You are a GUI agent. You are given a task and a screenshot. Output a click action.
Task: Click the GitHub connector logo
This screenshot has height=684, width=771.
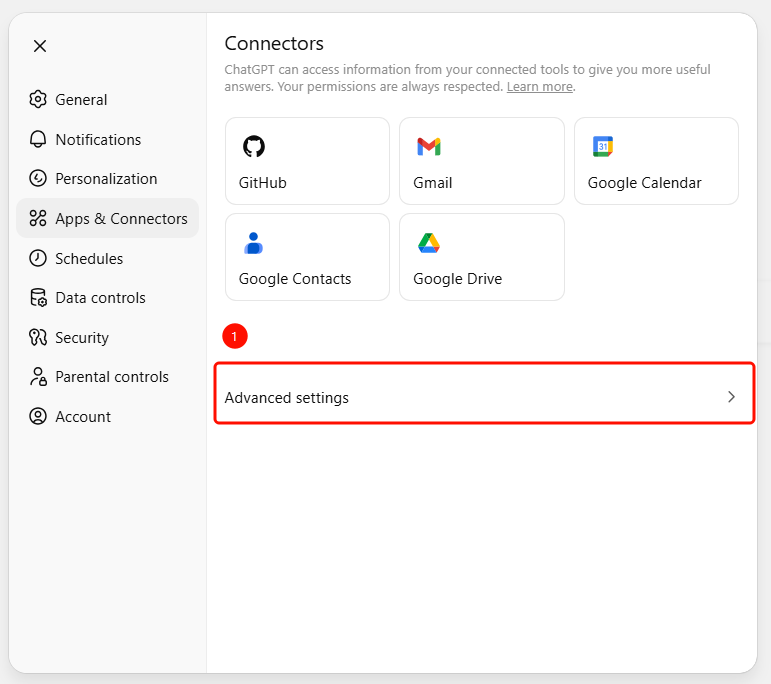pos(254,147)
